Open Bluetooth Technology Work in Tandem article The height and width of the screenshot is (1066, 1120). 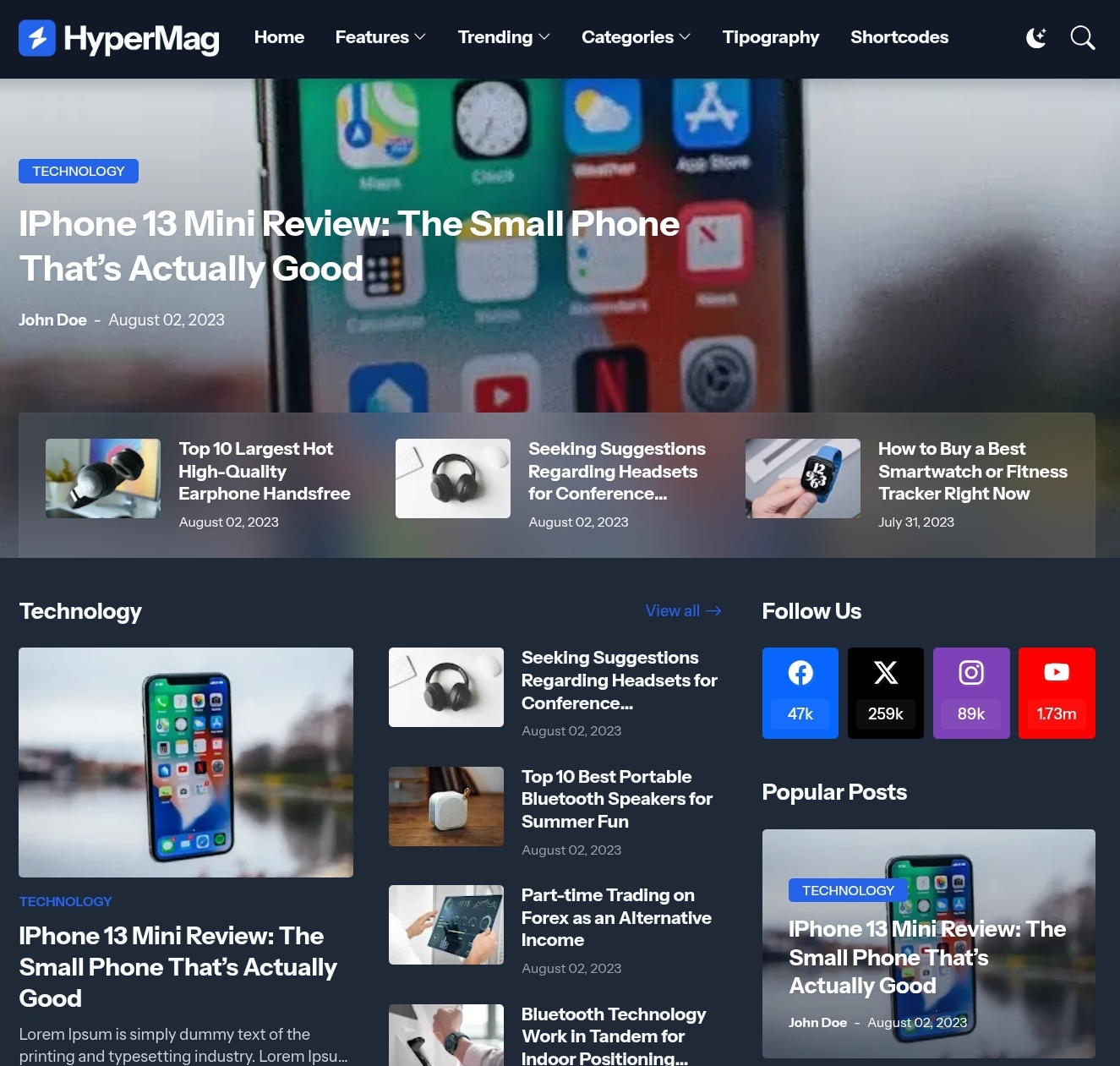click(x=614, y=1036)
